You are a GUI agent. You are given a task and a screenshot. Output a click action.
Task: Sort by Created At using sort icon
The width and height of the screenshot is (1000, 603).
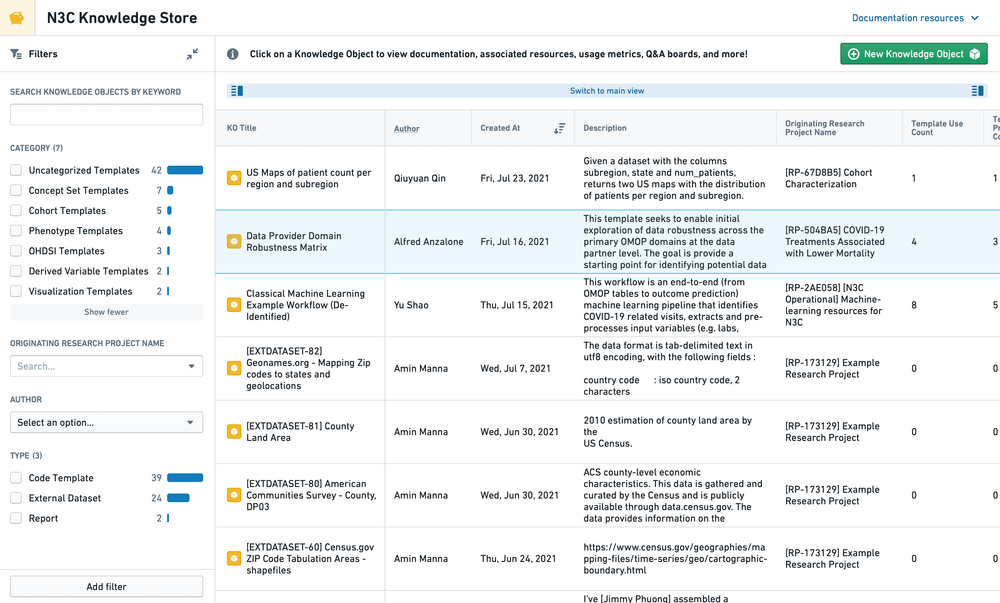point(559,128)
